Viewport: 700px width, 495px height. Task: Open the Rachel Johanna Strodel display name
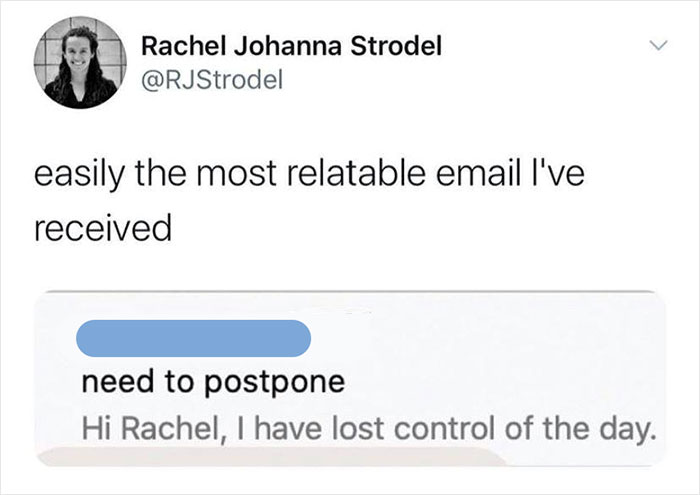coord(291,47)
